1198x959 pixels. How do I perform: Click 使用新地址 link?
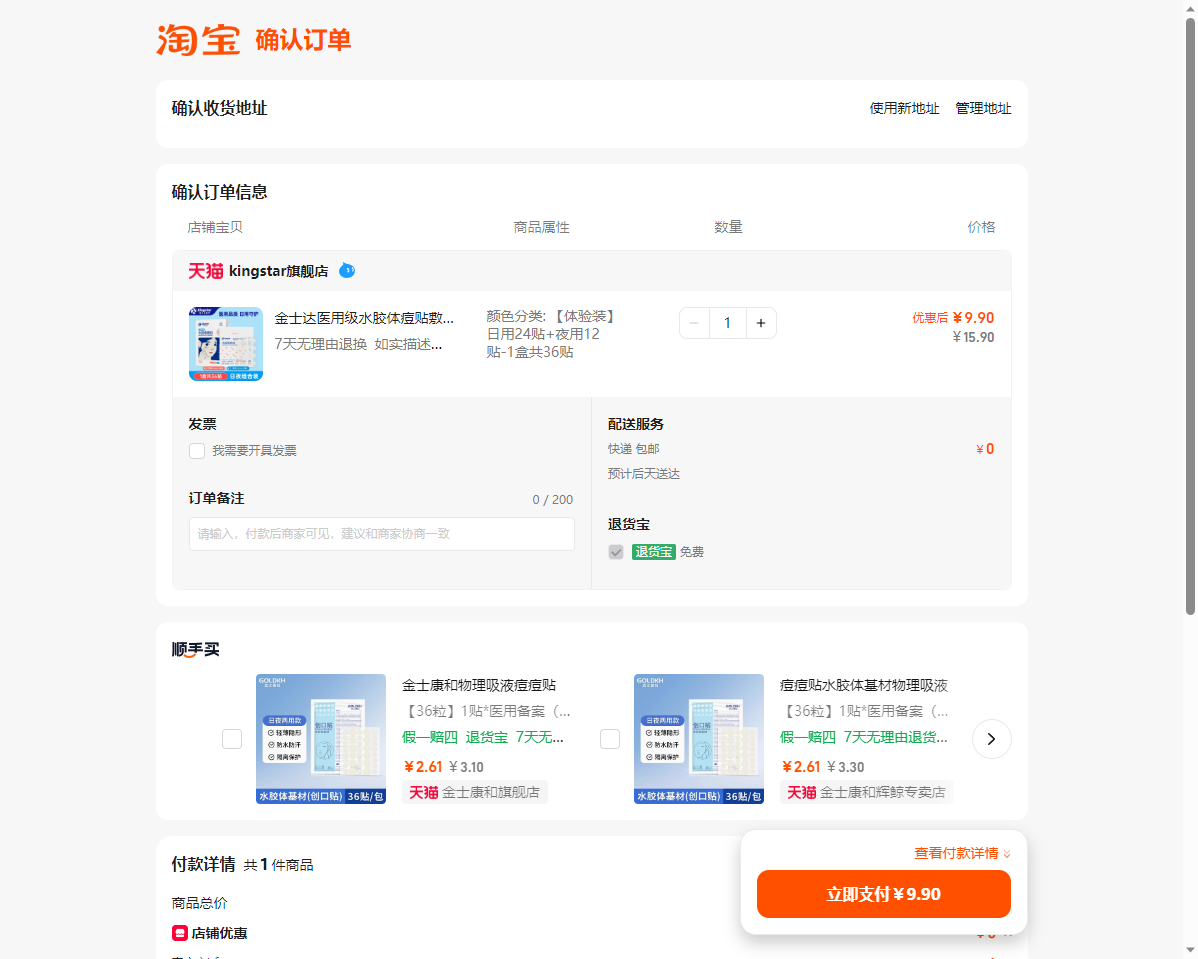coord(904,109)
